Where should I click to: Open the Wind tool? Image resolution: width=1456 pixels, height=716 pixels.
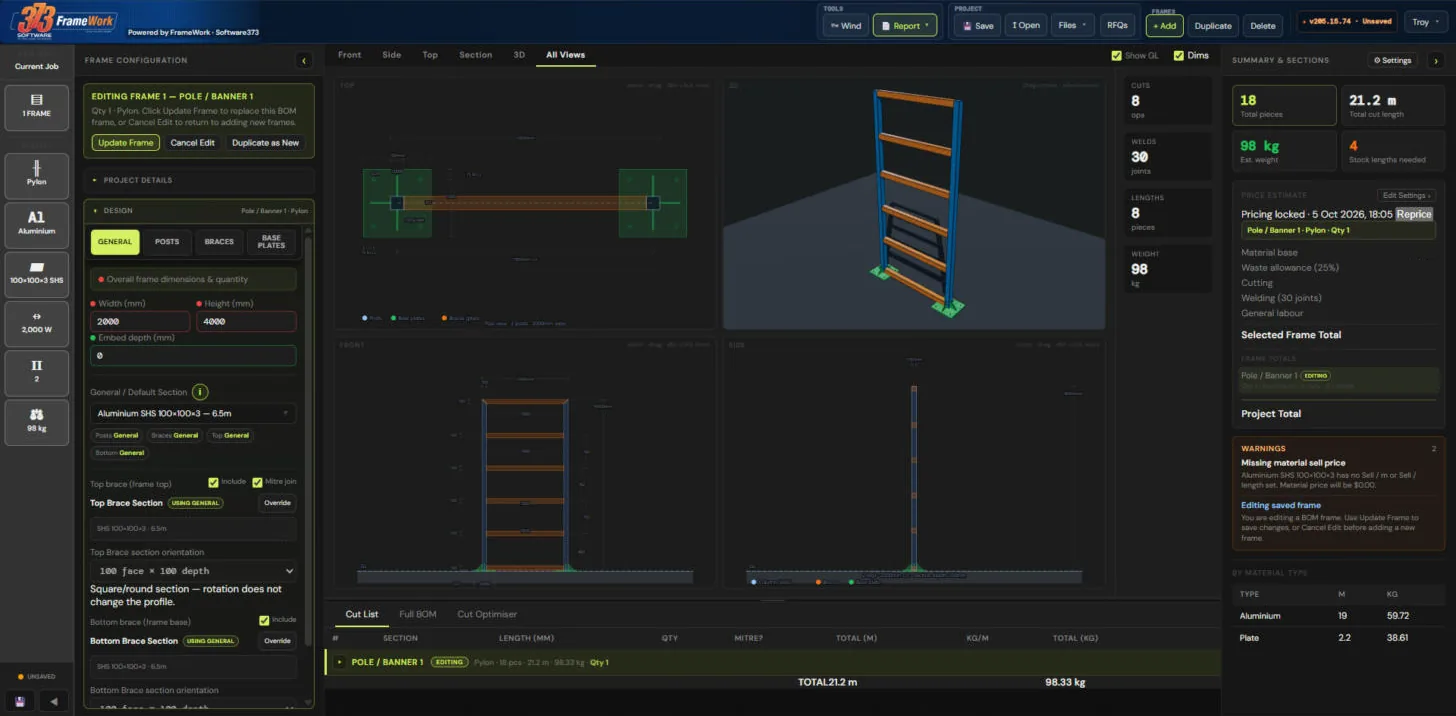[845, 25]
